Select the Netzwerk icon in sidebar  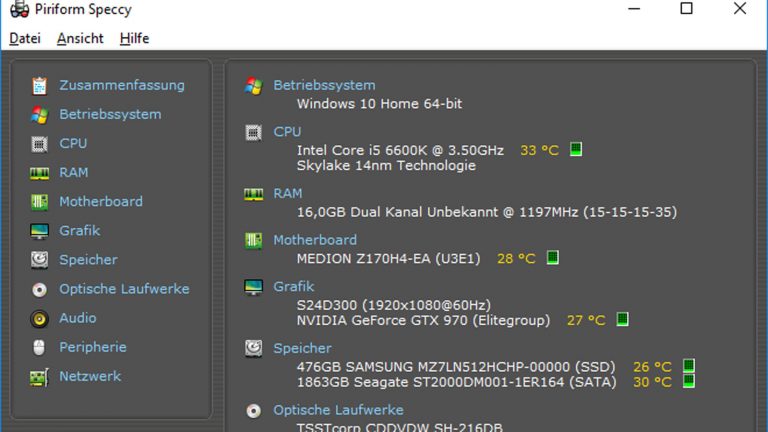39,377
